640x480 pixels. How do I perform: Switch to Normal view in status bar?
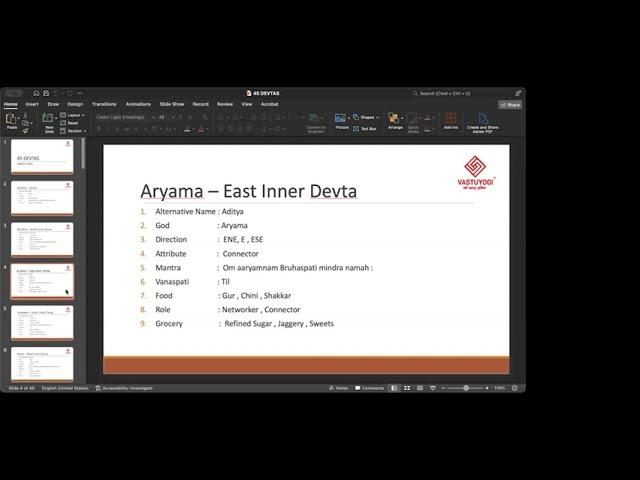click(394, 388)
